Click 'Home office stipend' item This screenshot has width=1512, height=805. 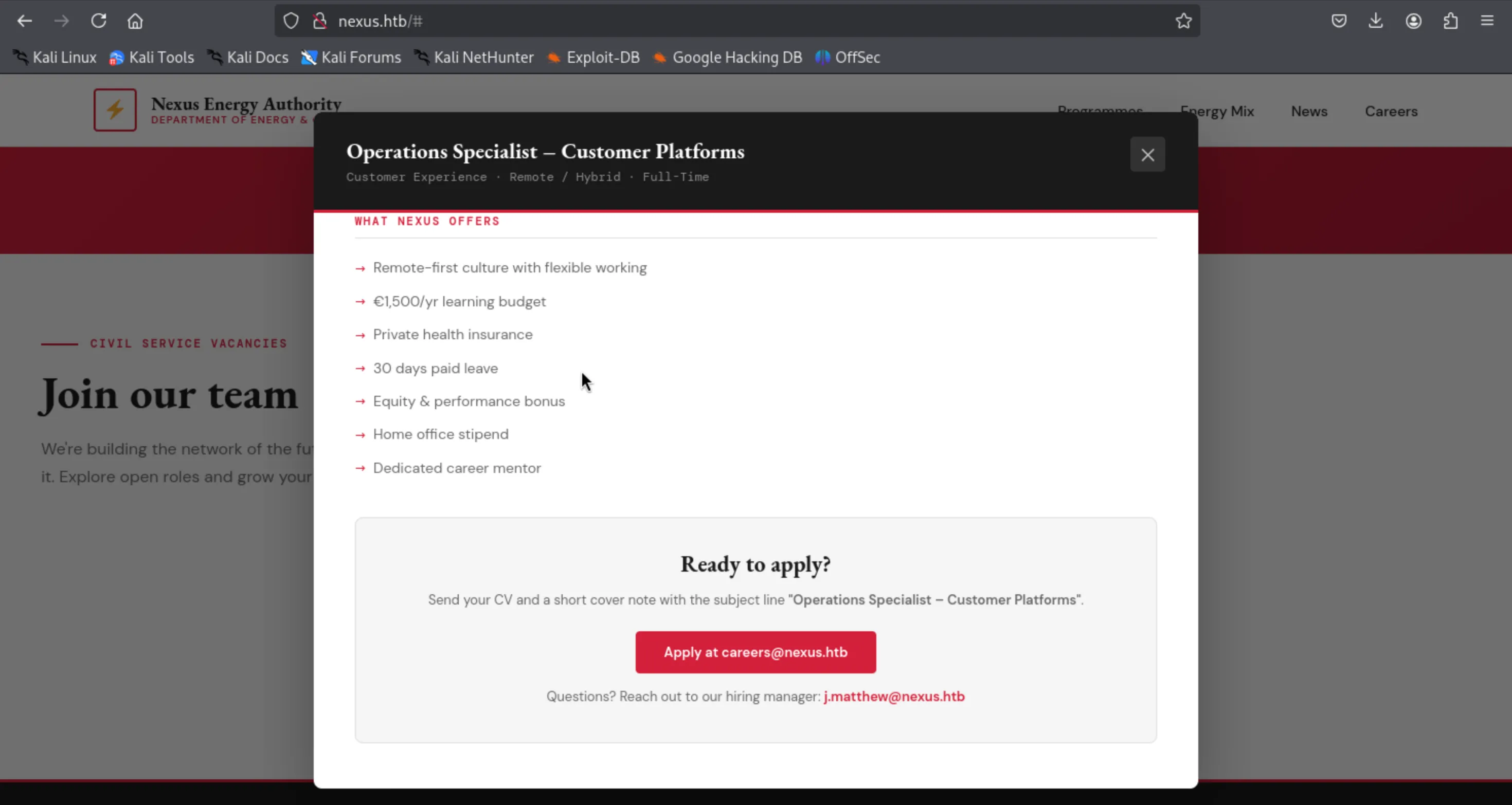[x=441, y=435]
